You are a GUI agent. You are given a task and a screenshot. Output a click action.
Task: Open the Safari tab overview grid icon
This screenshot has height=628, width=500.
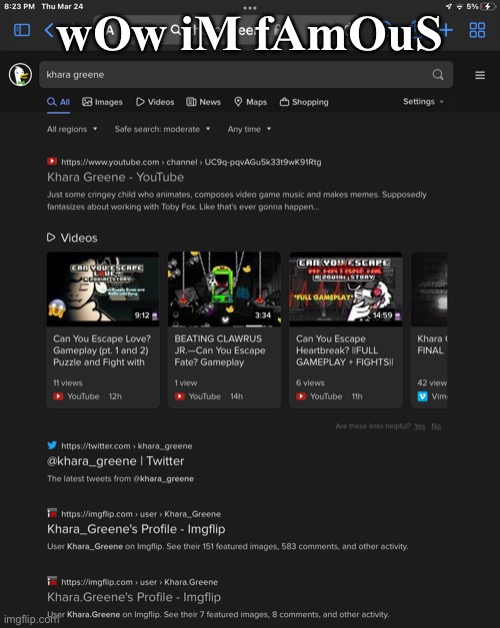[477, 30]
